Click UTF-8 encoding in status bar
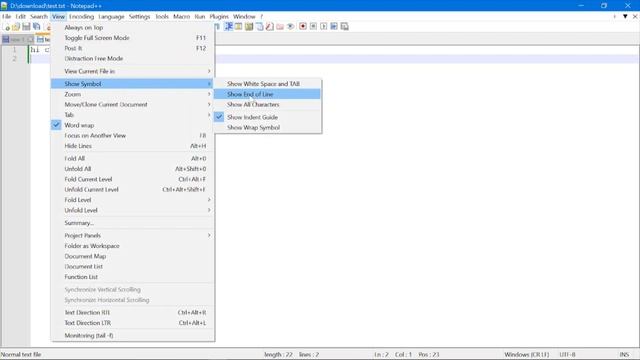Viewport: 640px width, 360px height. click(x=567, y=355)
